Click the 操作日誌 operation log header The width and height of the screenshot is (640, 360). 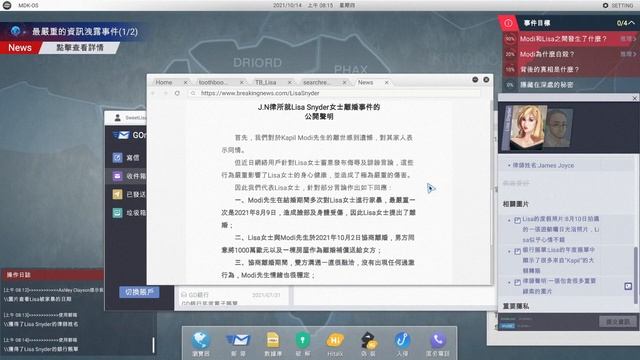tap(52, 275)
